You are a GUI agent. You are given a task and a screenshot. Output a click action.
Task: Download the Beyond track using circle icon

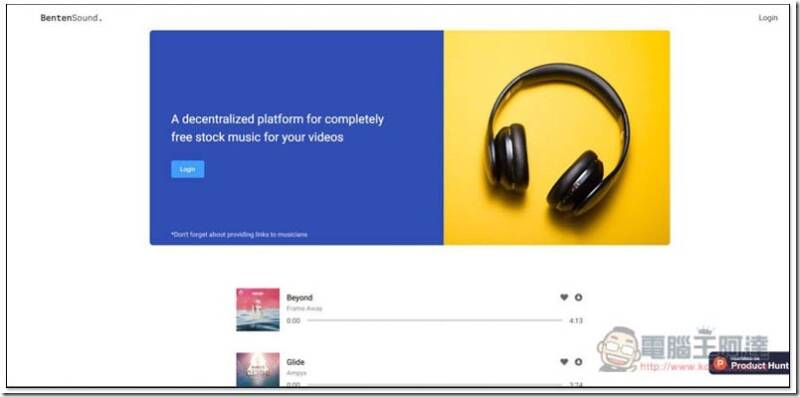[x=578, y=297]
